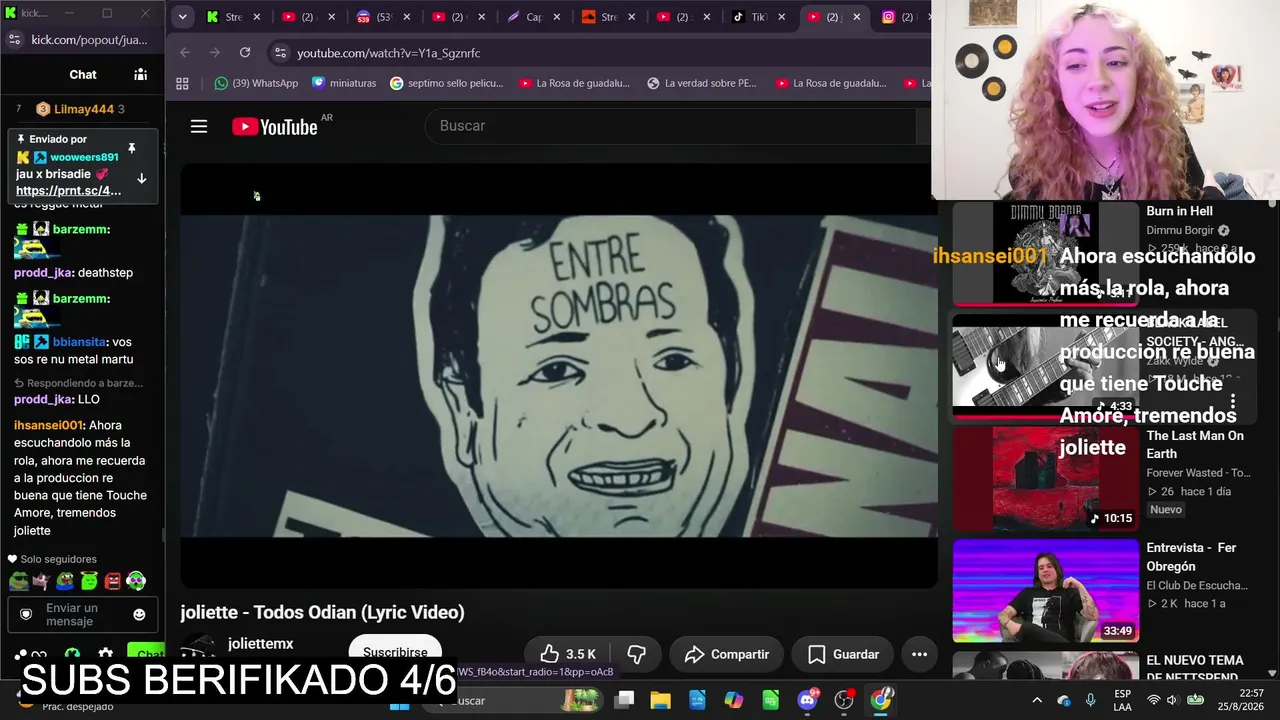Viewport: 1280px width, 720px height.
Task: Click the joliette lyric video player
Action: click(x=558, y=377)
